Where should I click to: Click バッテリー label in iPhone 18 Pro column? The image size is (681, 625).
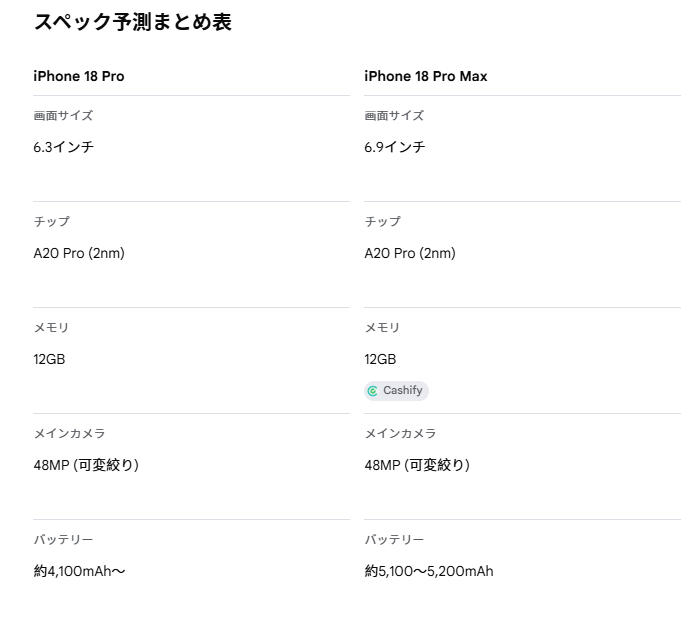click(x=63, y=540)
